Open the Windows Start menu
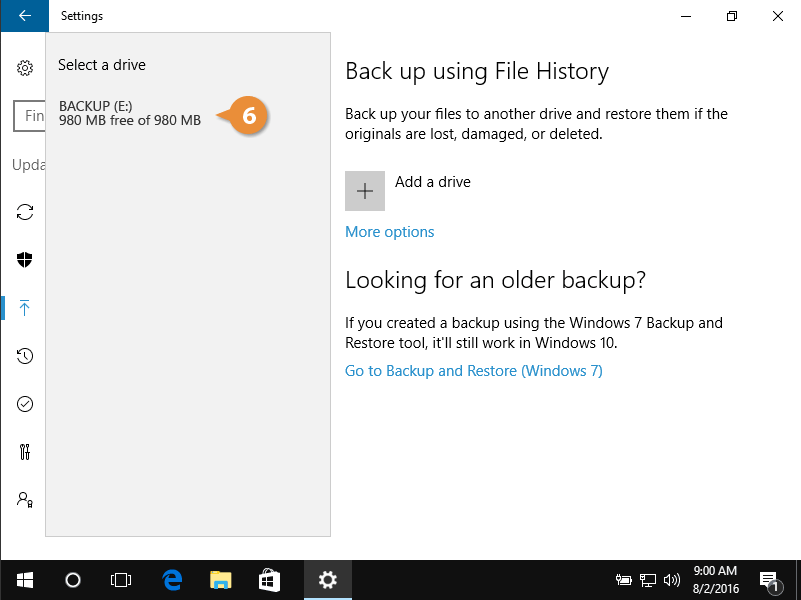The image size is (801, 600). [25, 580]
